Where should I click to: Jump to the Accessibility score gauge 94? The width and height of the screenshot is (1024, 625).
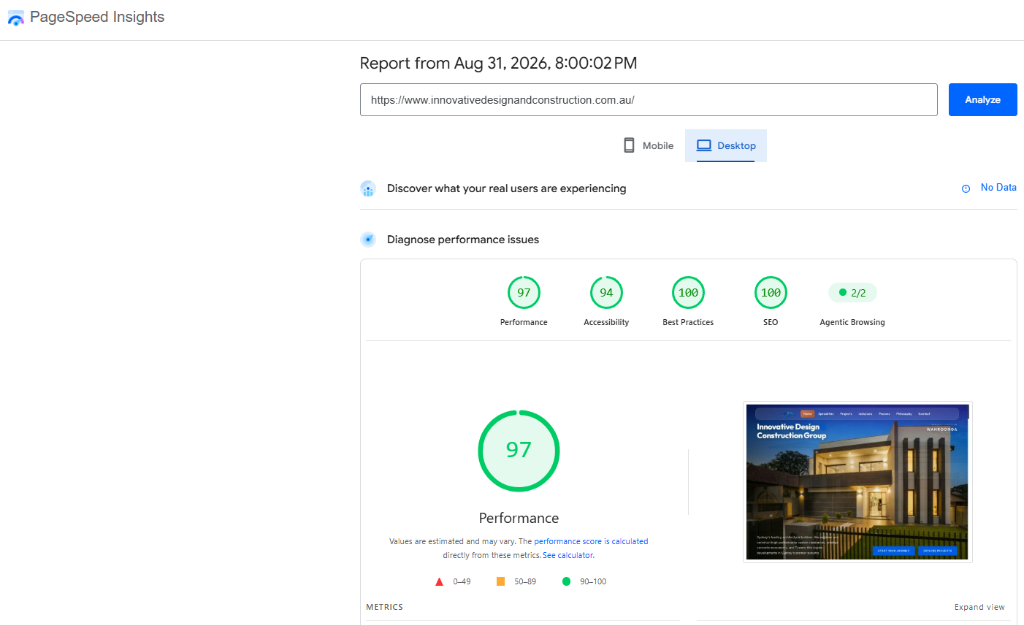tap(606, 293)
